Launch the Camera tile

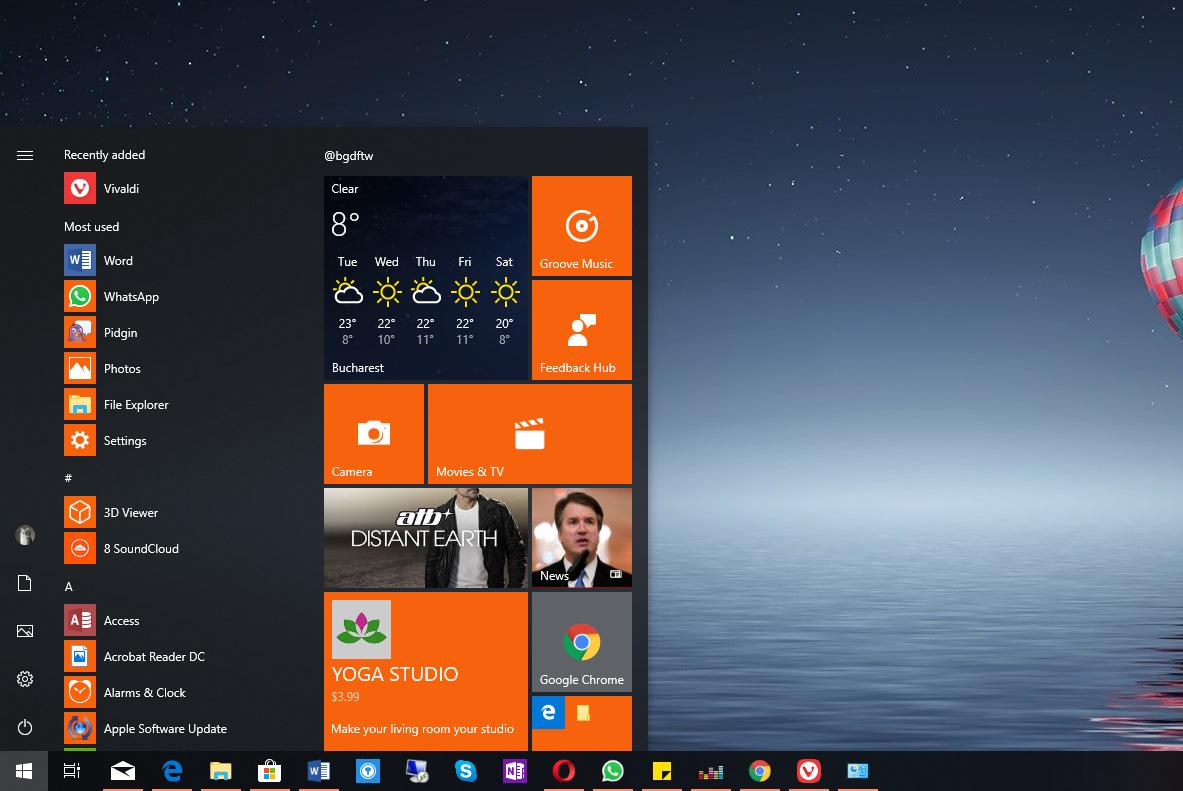[373, 434]
